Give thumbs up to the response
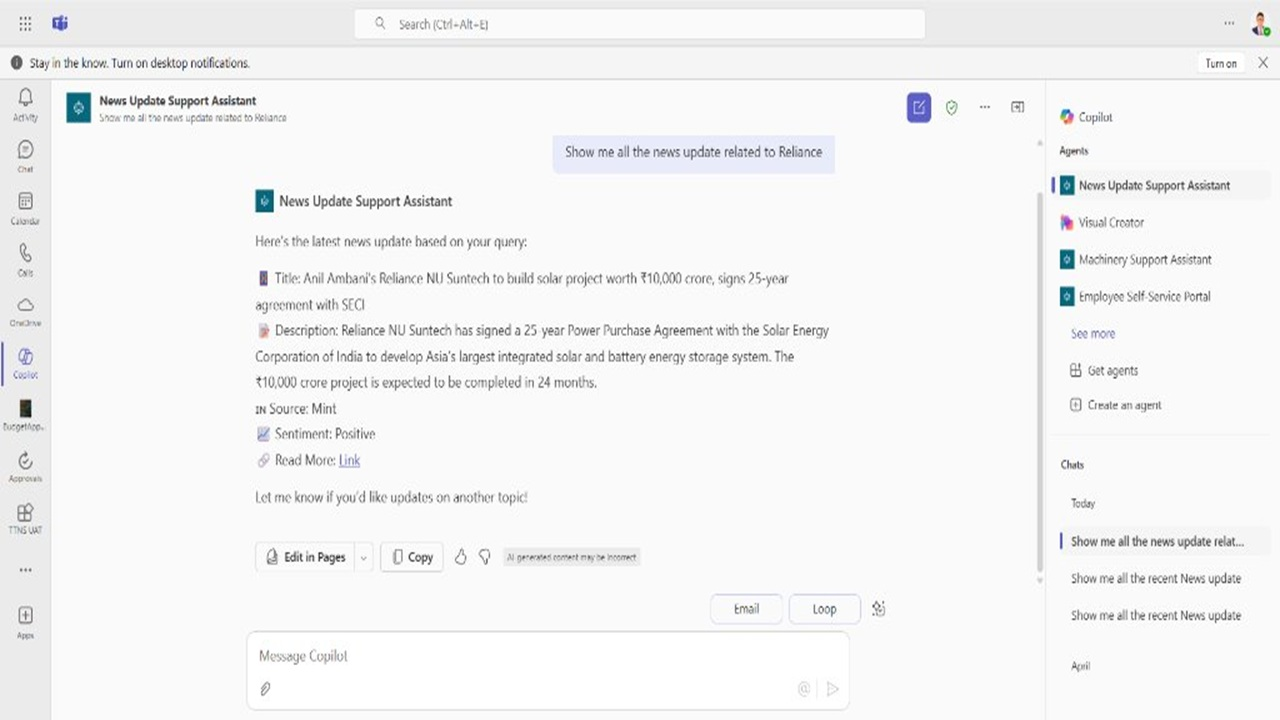Image resolution: width=1280 pixels, height=720 pixels. [460, 557]
